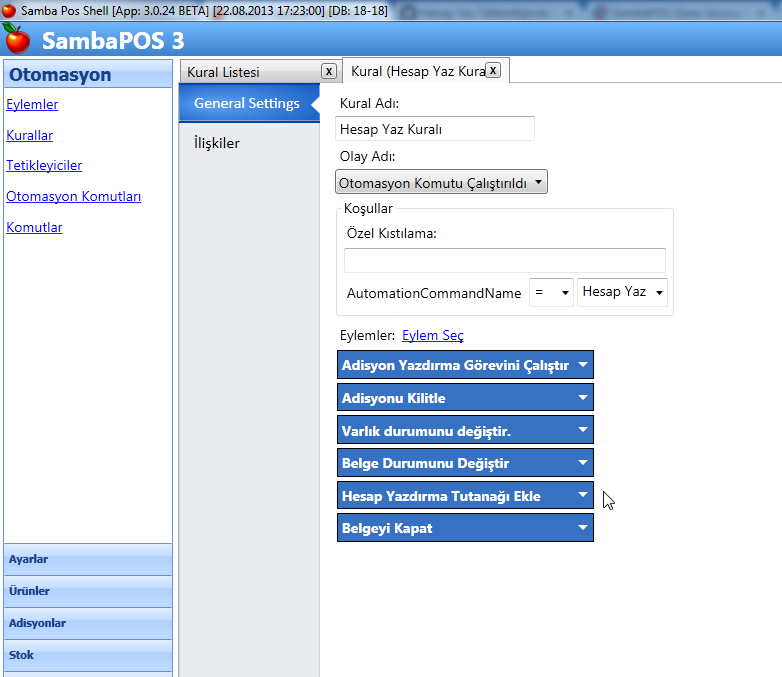Click the Eylem Seç link
This screenshot has width=782, height=677.
pyautogui.click(x=432, y=335)
